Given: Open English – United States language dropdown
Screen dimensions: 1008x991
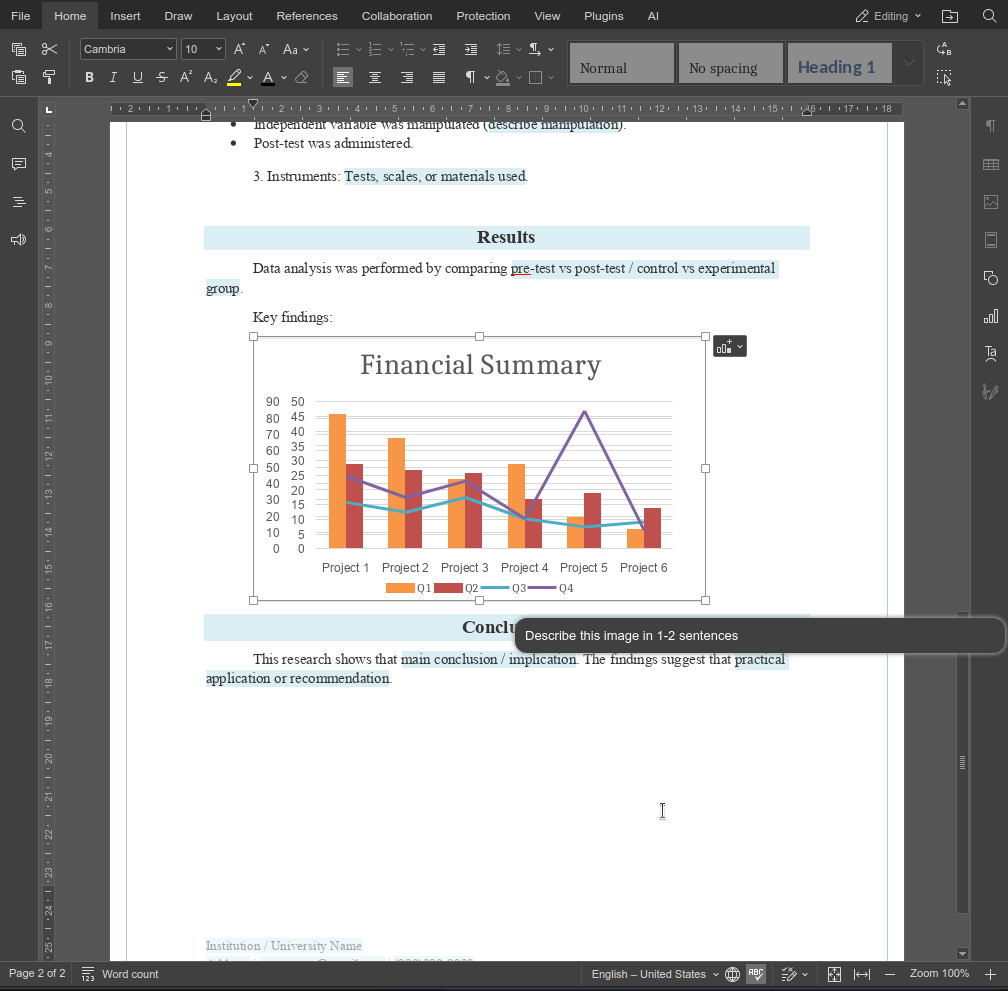Looking at the screenshot, I should [654, 974].
